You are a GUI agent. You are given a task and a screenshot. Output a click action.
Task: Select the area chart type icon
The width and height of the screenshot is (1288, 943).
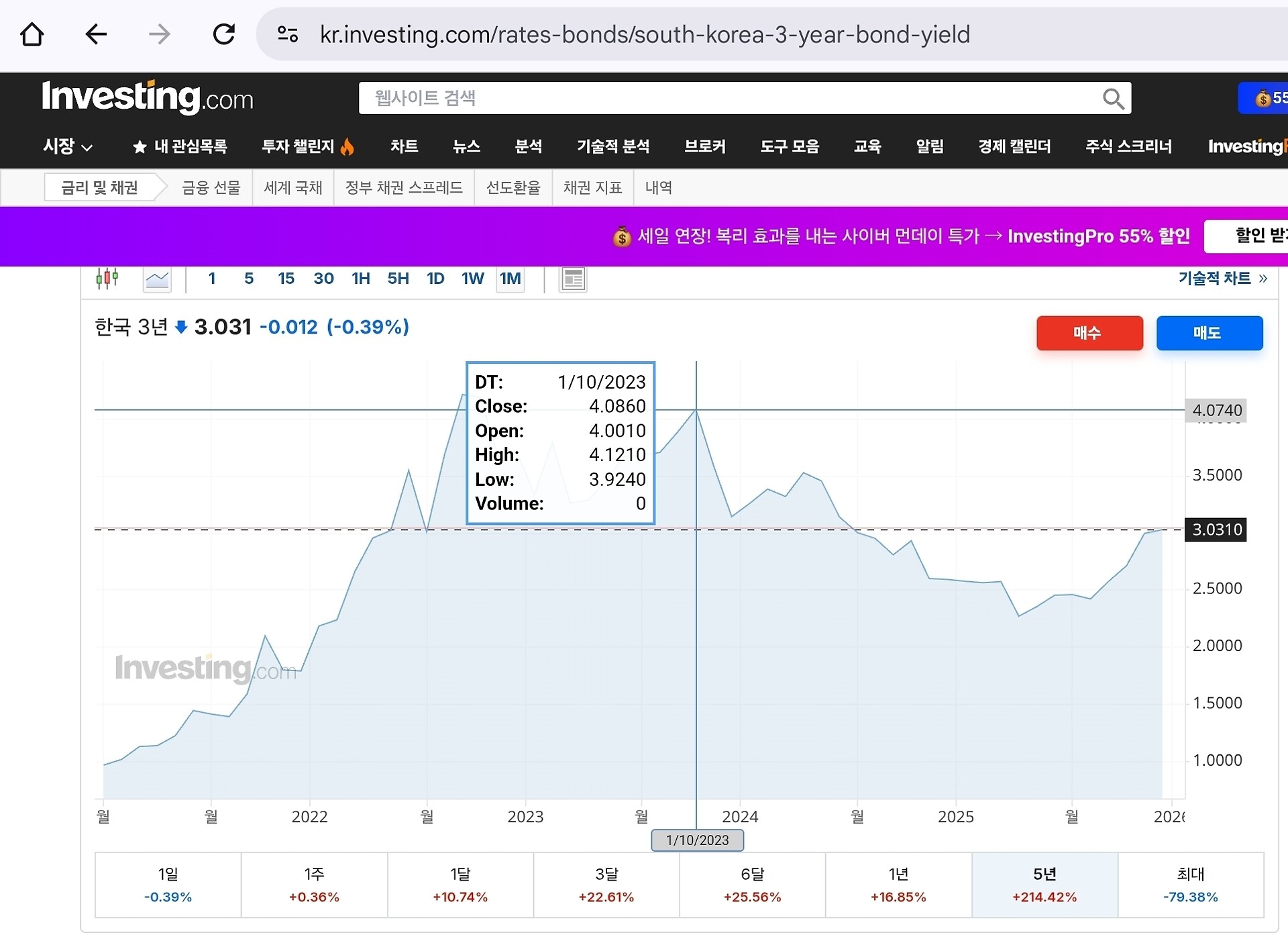(x=157, y=279)
